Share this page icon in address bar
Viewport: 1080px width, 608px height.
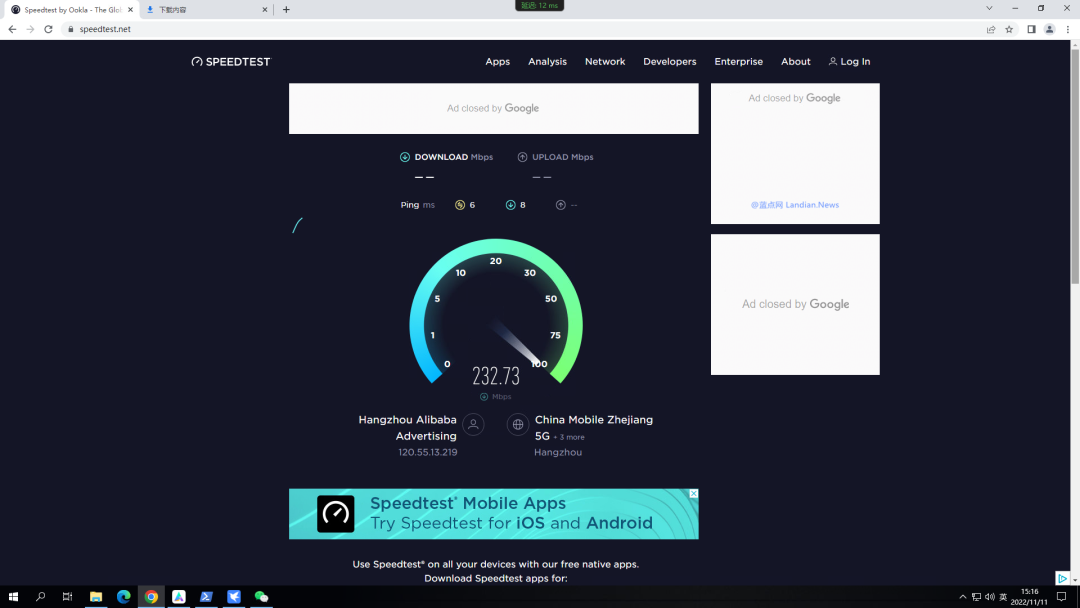click(990, 29)
